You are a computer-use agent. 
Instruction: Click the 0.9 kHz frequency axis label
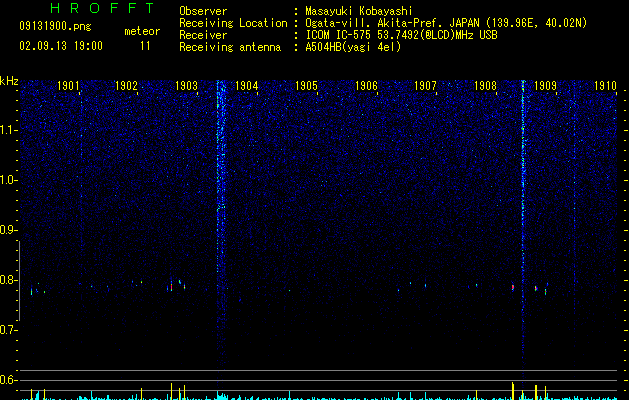(x=8, y=230)
